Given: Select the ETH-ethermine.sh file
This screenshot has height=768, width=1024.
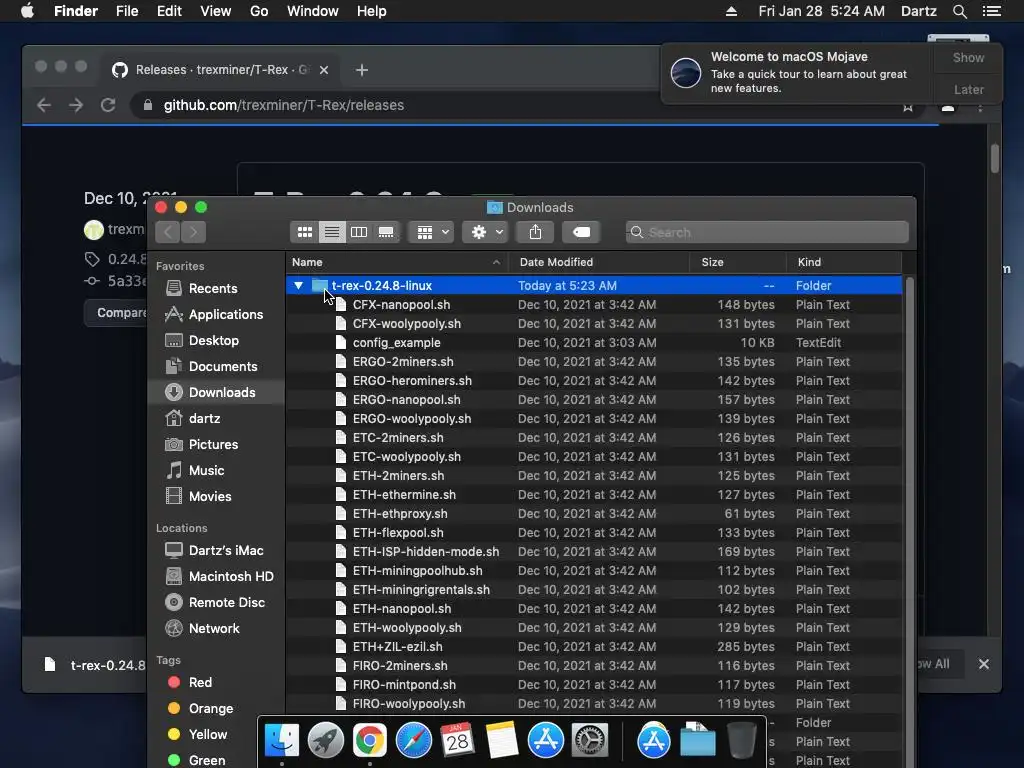Looking at the screenshot, I should [594, 495].
